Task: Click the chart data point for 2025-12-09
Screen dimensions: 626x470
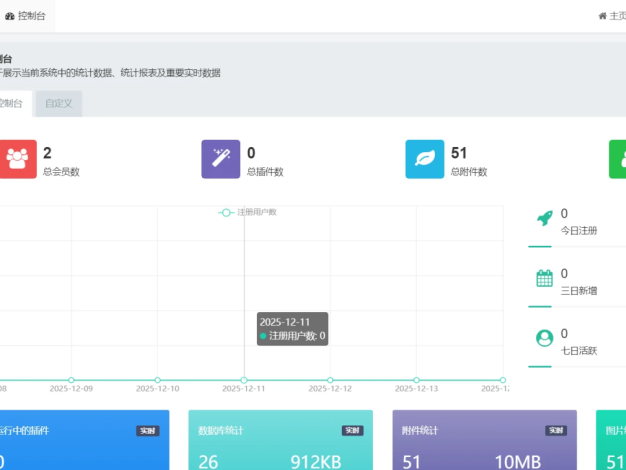Action: point(71,380)
